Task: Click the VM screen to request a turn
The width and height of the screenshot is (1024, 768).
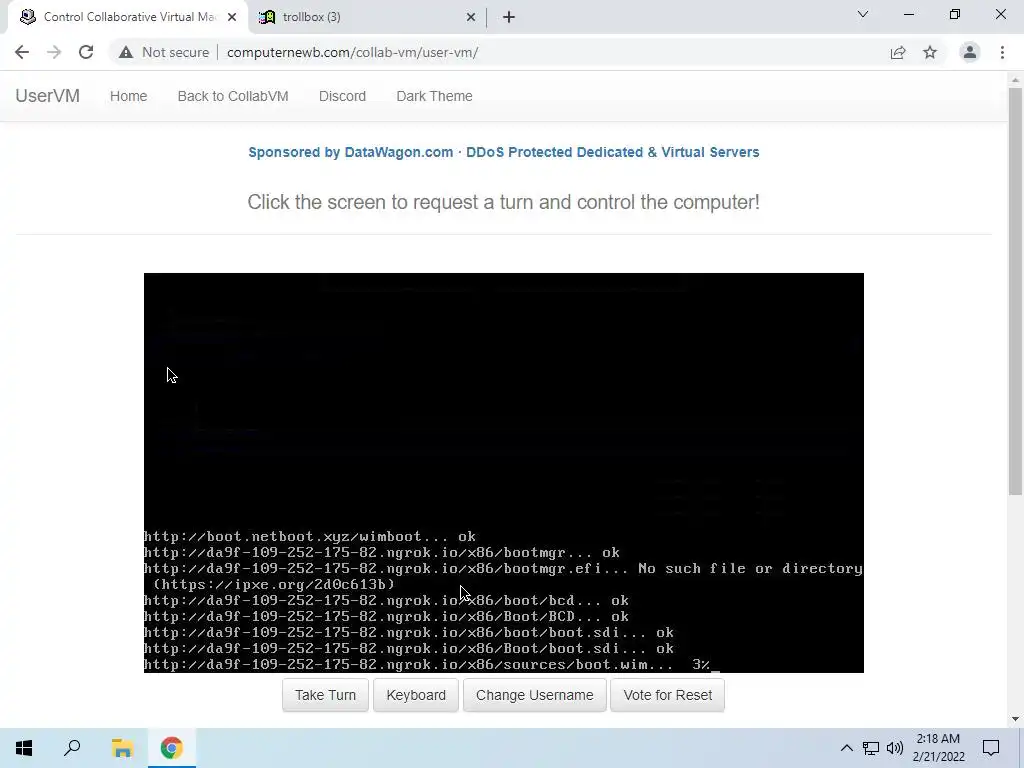Action: 504,473
